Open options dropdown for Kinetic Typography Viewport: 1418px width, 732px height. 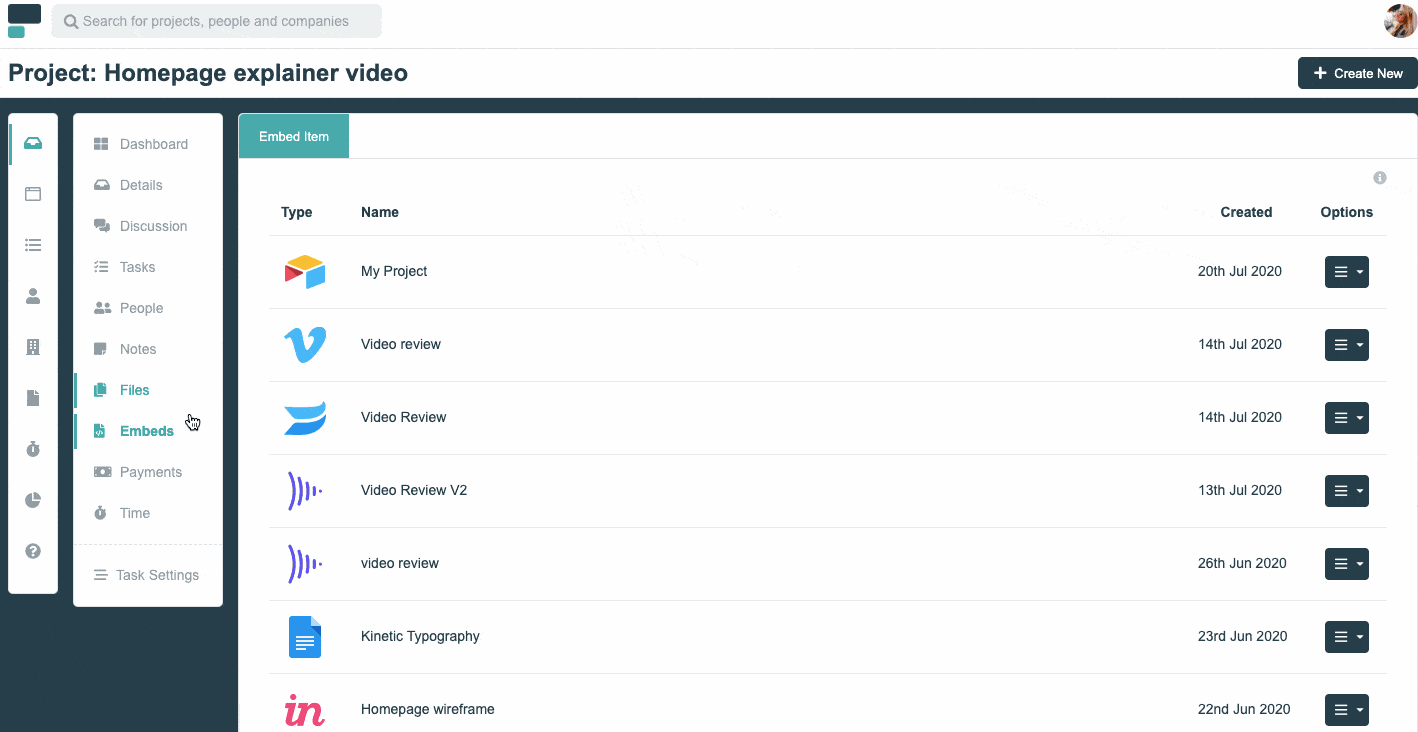click(1346, 637)
